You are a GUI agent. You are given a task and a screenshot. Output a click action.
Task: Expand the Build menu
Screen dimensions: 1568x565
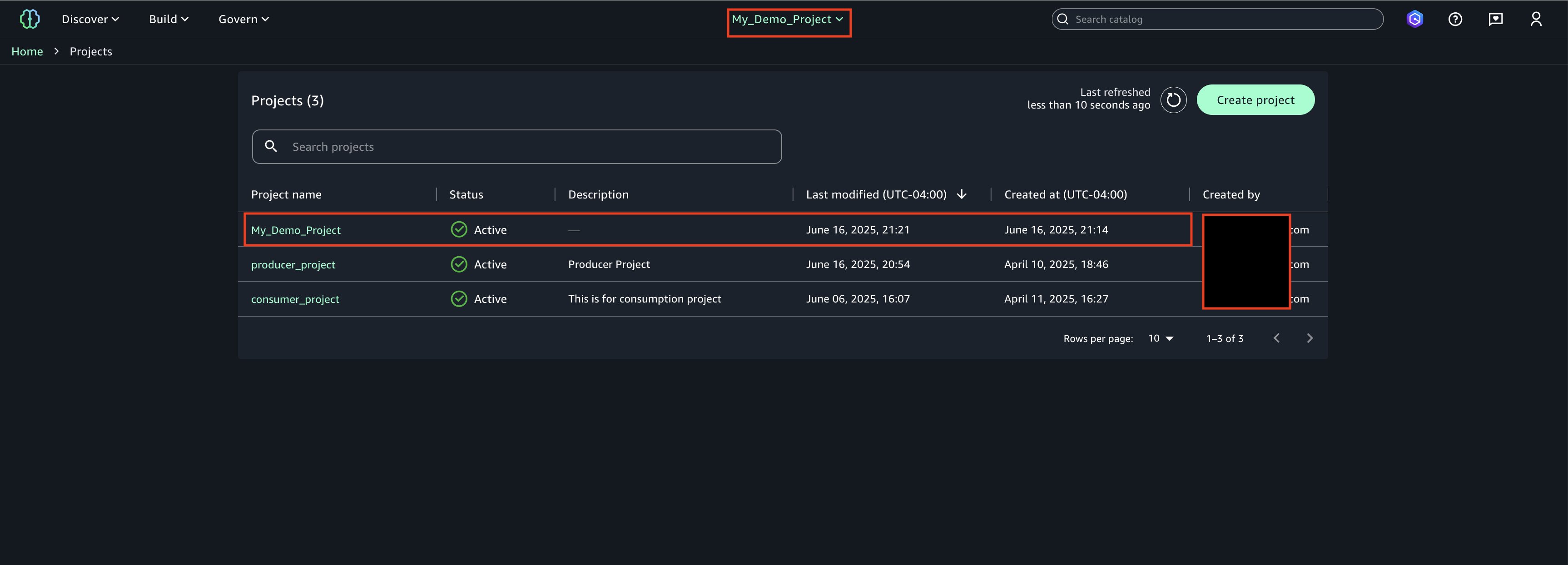169,20
